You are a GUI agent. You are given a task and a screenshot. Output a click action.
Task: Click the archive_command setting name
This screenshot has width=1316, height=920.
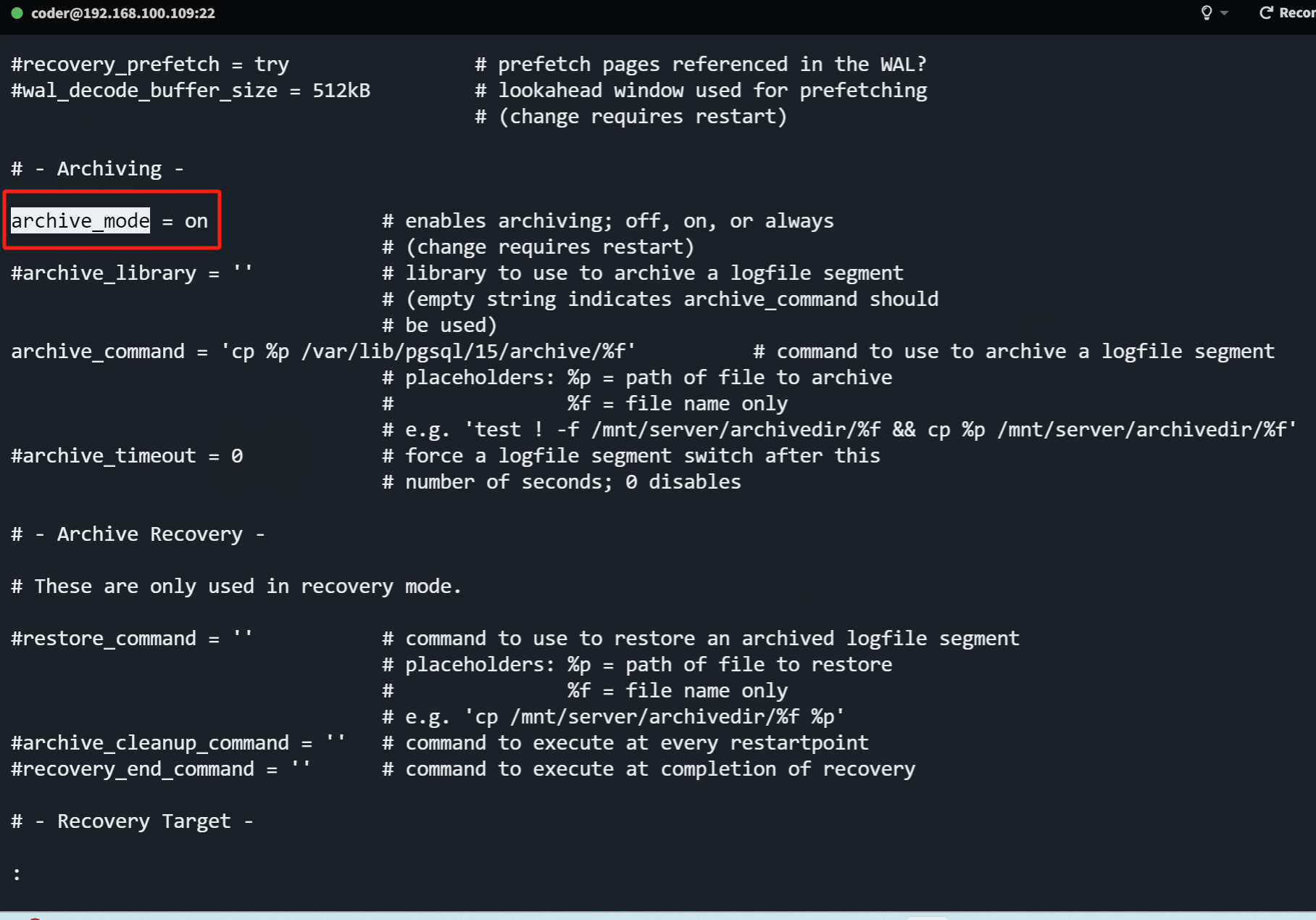pos(98,352)
